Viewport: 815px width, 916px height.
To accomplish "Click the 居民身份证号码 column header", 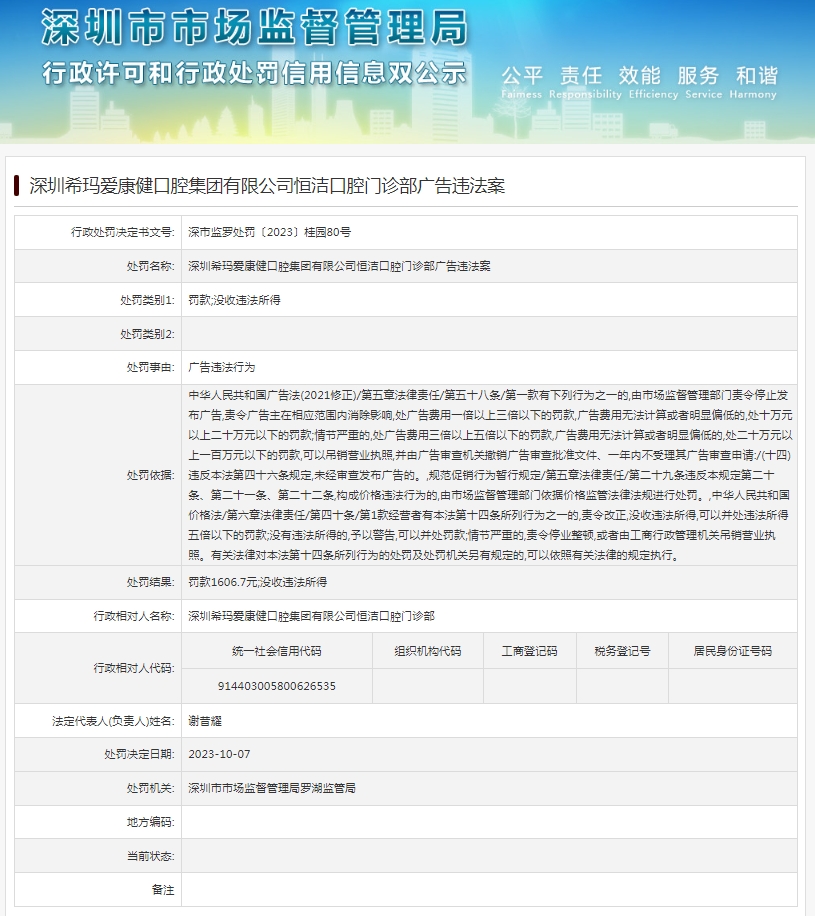I will [733, 651].
